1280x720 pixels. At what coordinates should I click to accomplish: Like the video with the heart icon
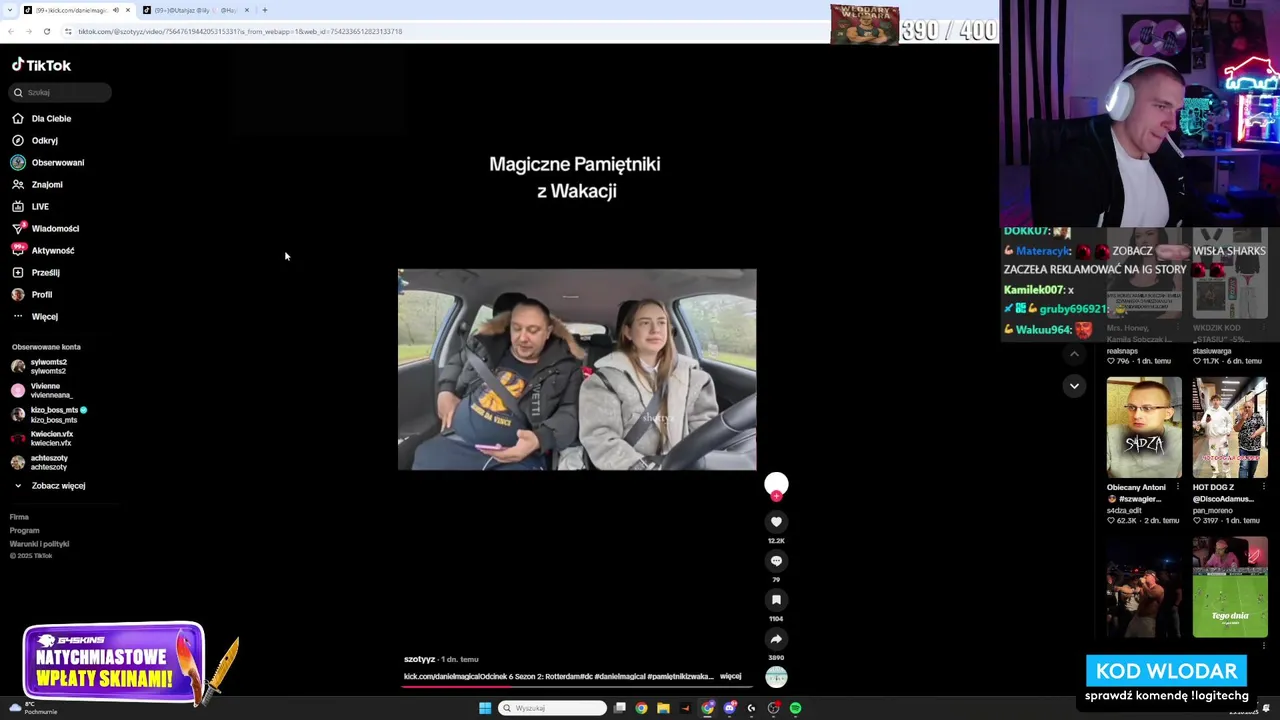click(x=776, y=522)
